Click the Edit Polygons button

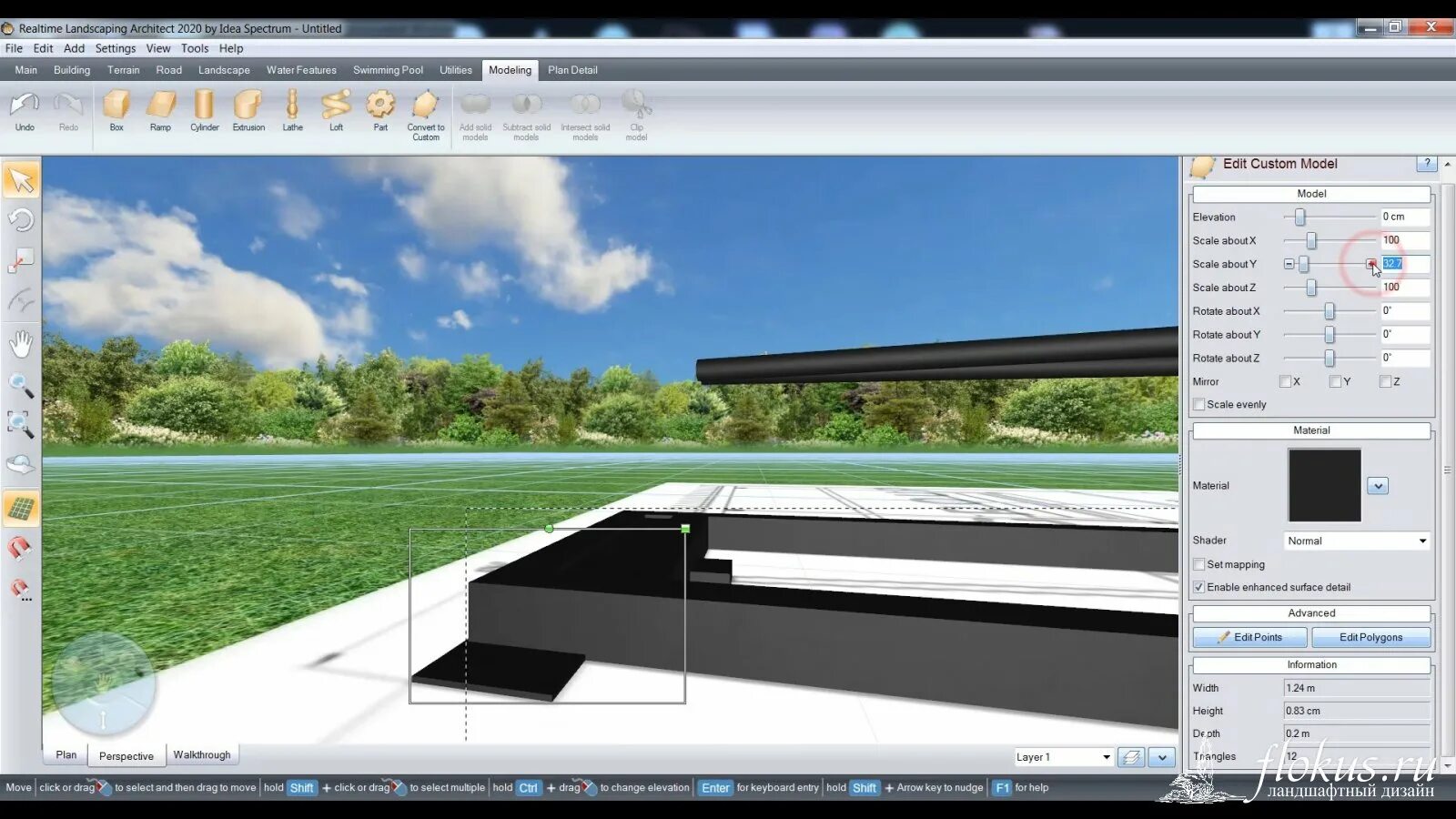coord(1370,637)
